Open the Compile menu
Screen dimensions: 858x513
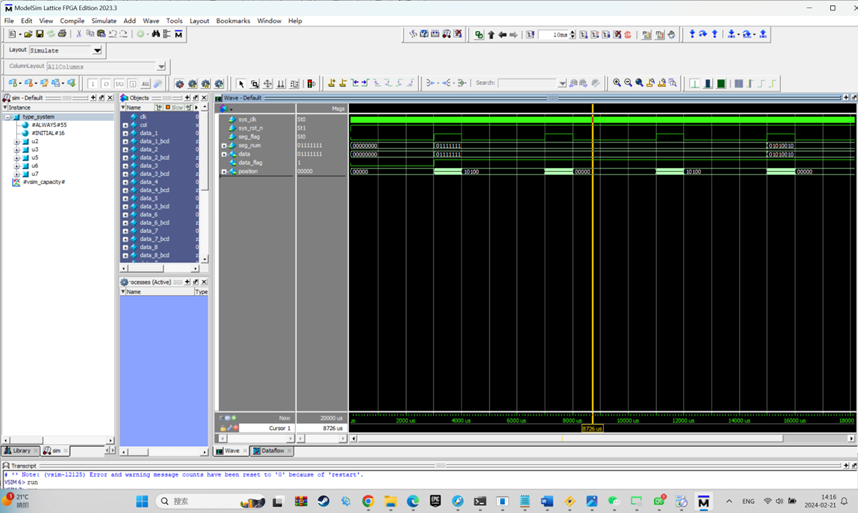tap(72, 21)
